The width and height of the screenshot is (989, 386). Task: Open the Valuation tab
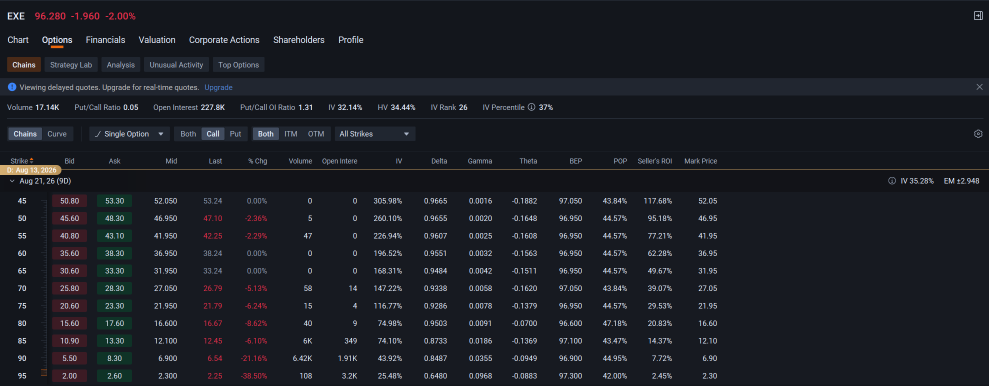pyautogui.click(x=157, y=40)
